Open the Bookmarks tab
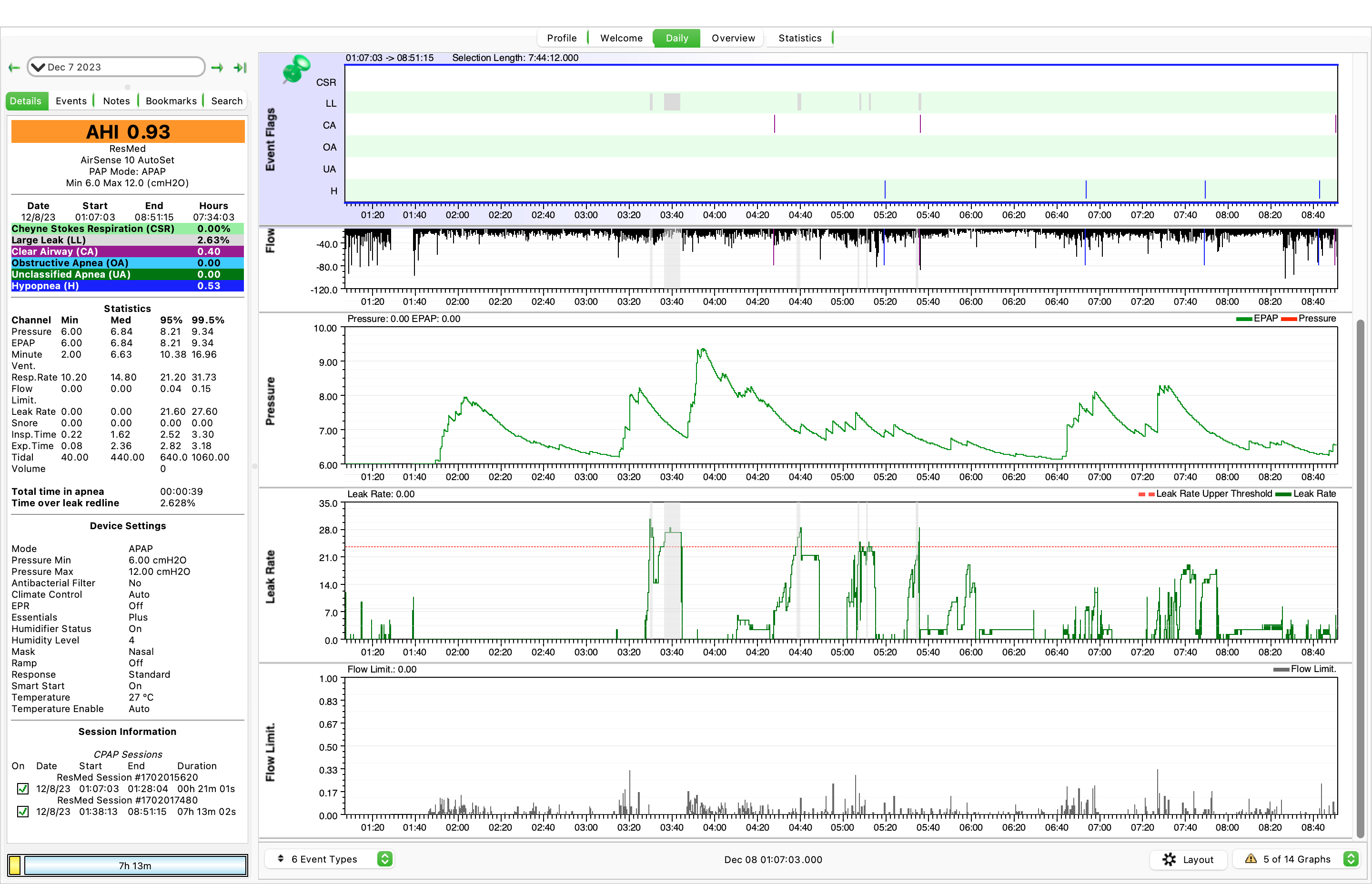 pos(171,101)
